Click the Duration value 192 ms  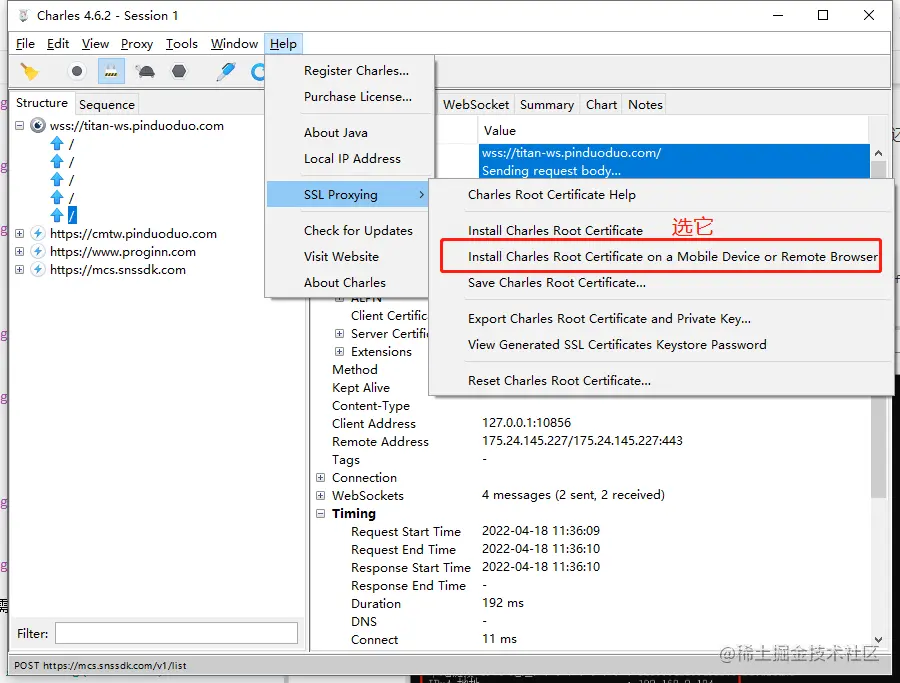tap(503, 603)
